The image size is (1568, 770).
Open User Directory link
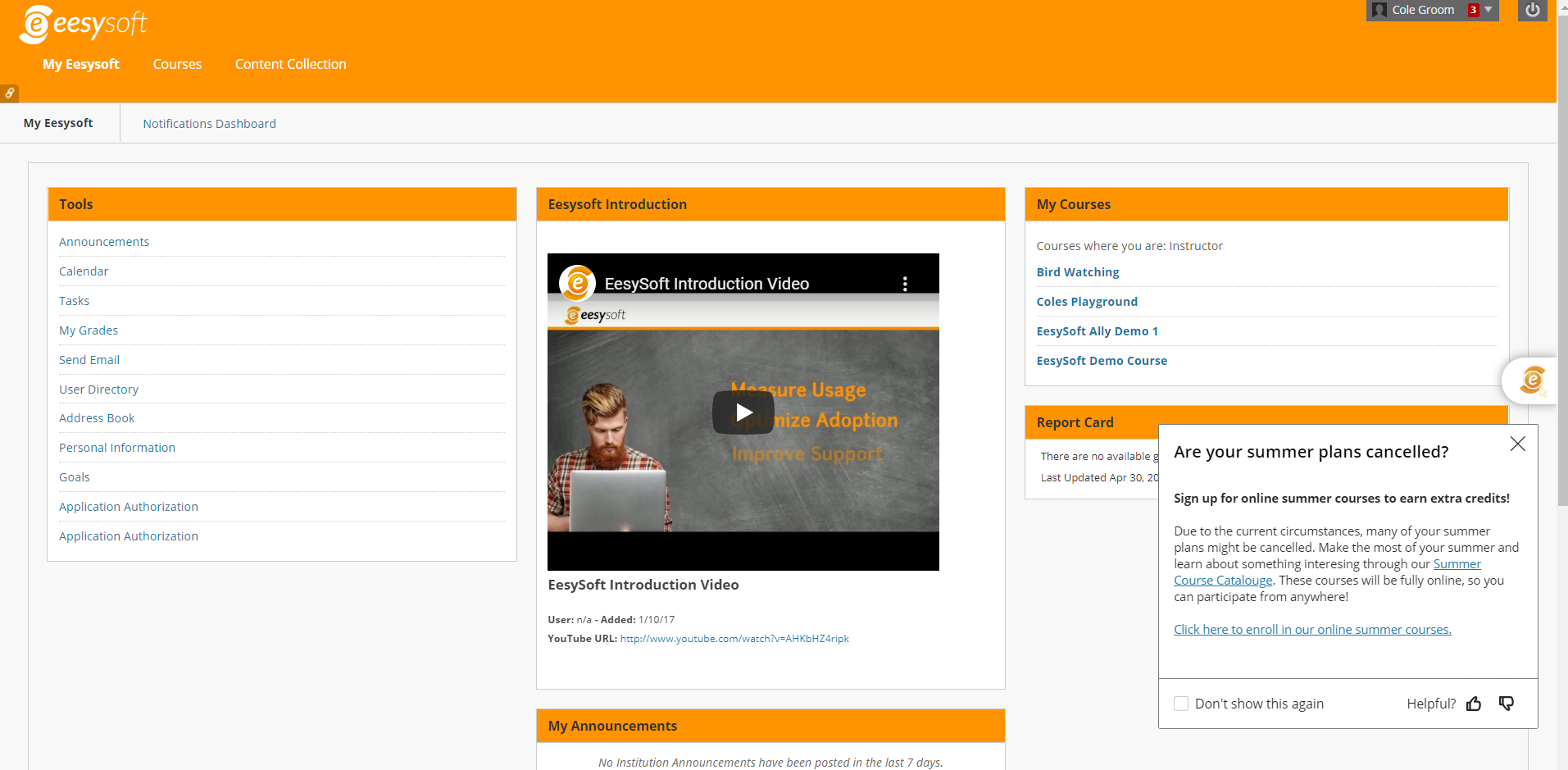click(x=98, y=390)
